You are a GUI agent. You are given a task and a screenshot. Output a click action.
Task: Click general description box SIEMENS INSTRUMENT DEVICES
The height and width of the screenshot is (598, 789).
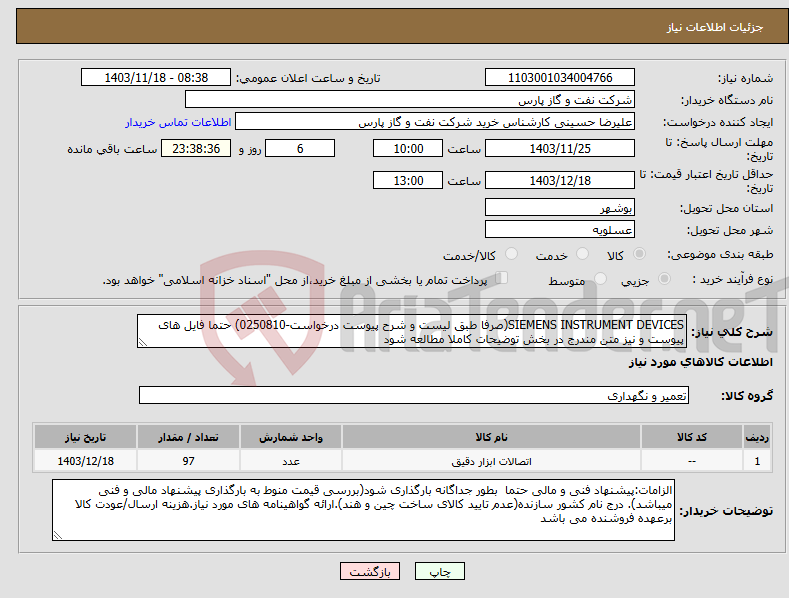[412, 332]
